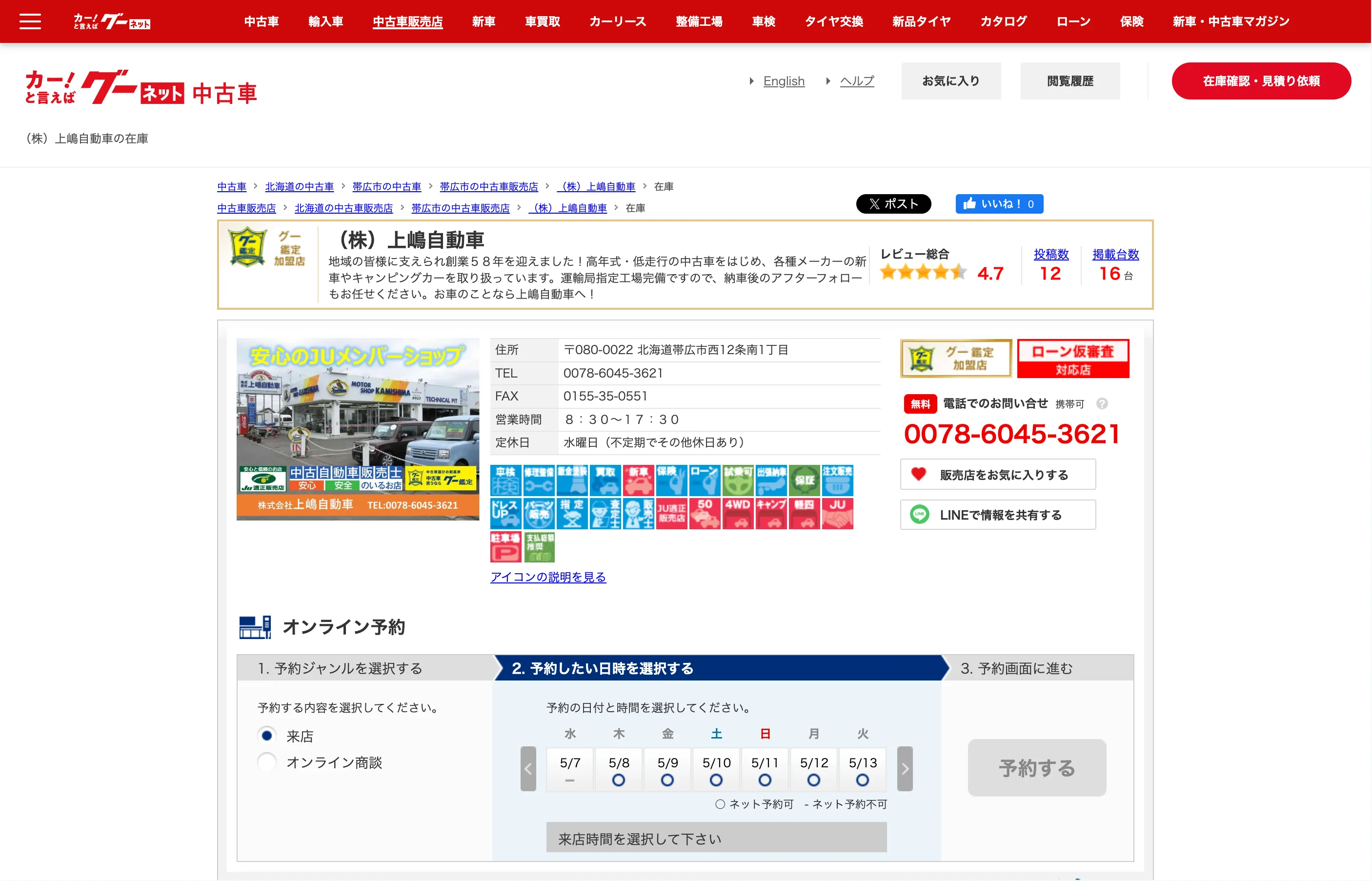Open the hamburger menu icon
The width and height of the screenshot is (1372, 881).
click(x=30, y=22)
